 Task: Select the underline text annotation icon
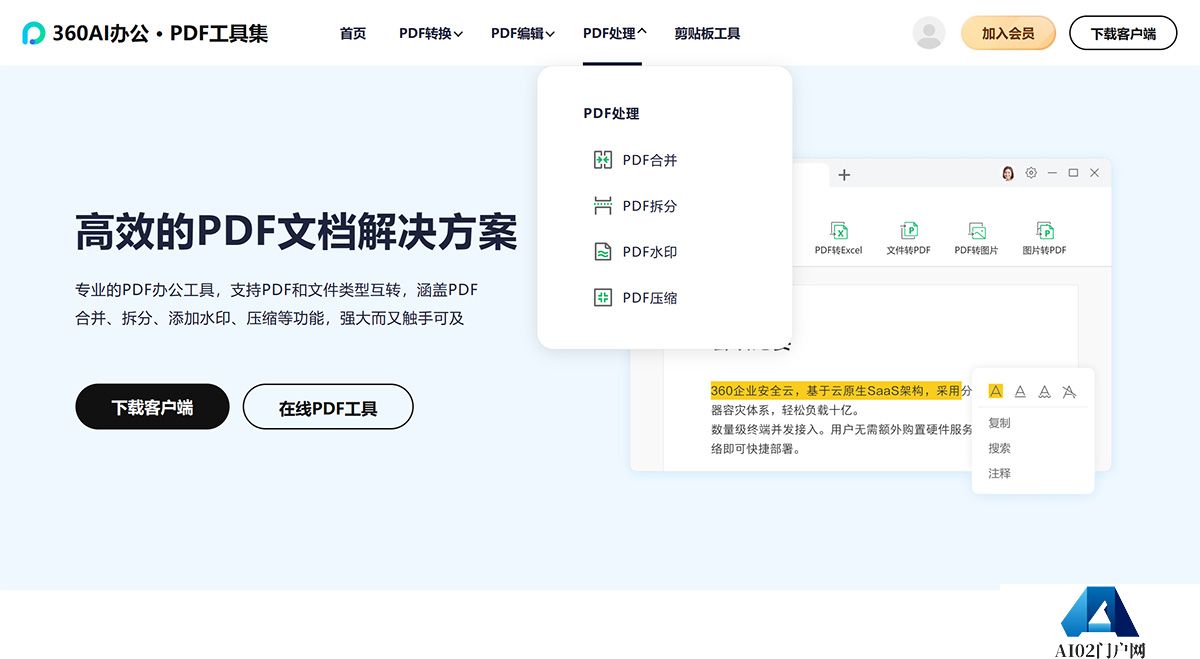(1020, 391)
